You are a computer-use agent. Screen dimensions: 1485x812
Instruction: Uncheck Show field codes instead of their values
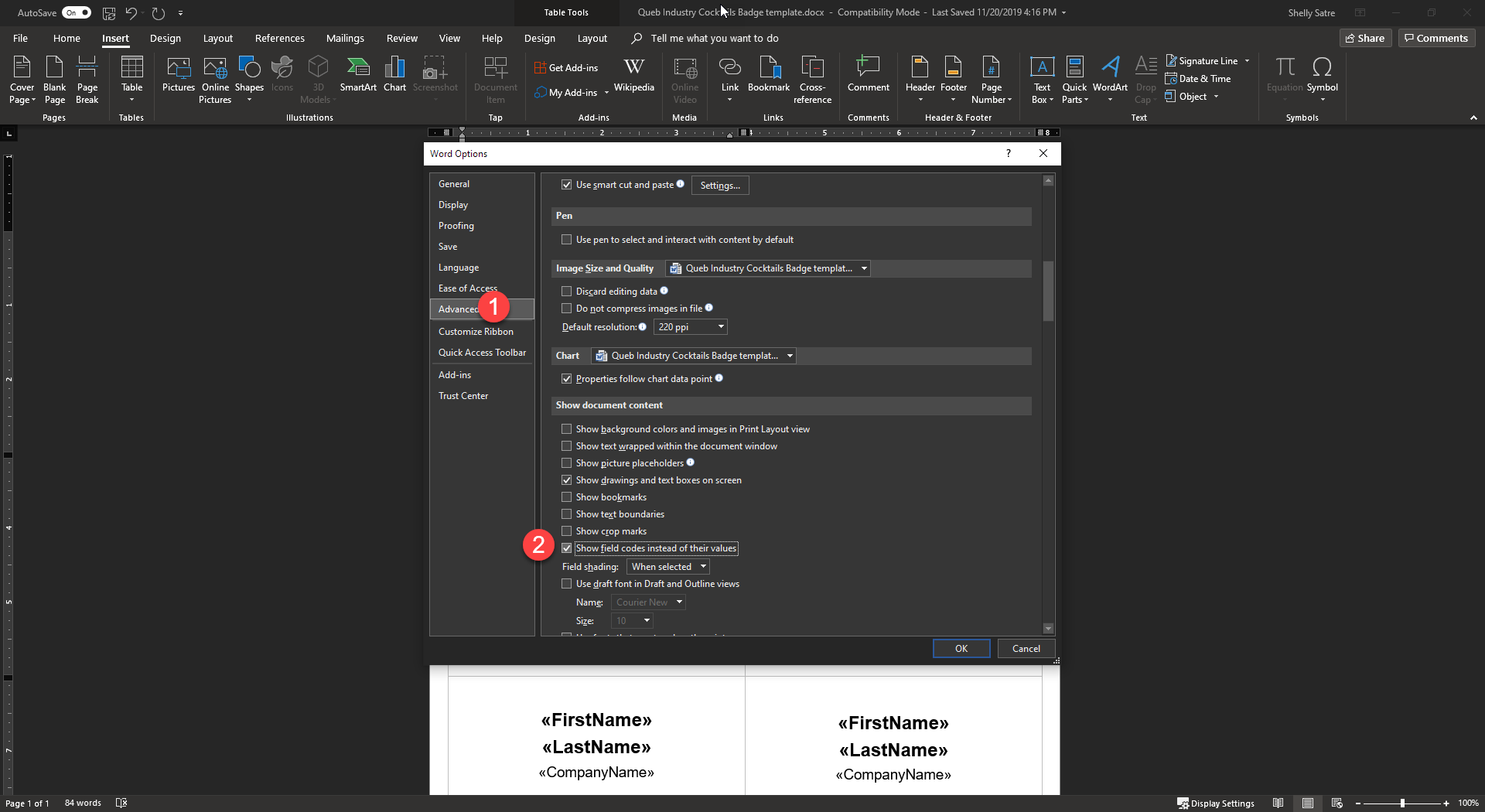[x=567, y=548]
